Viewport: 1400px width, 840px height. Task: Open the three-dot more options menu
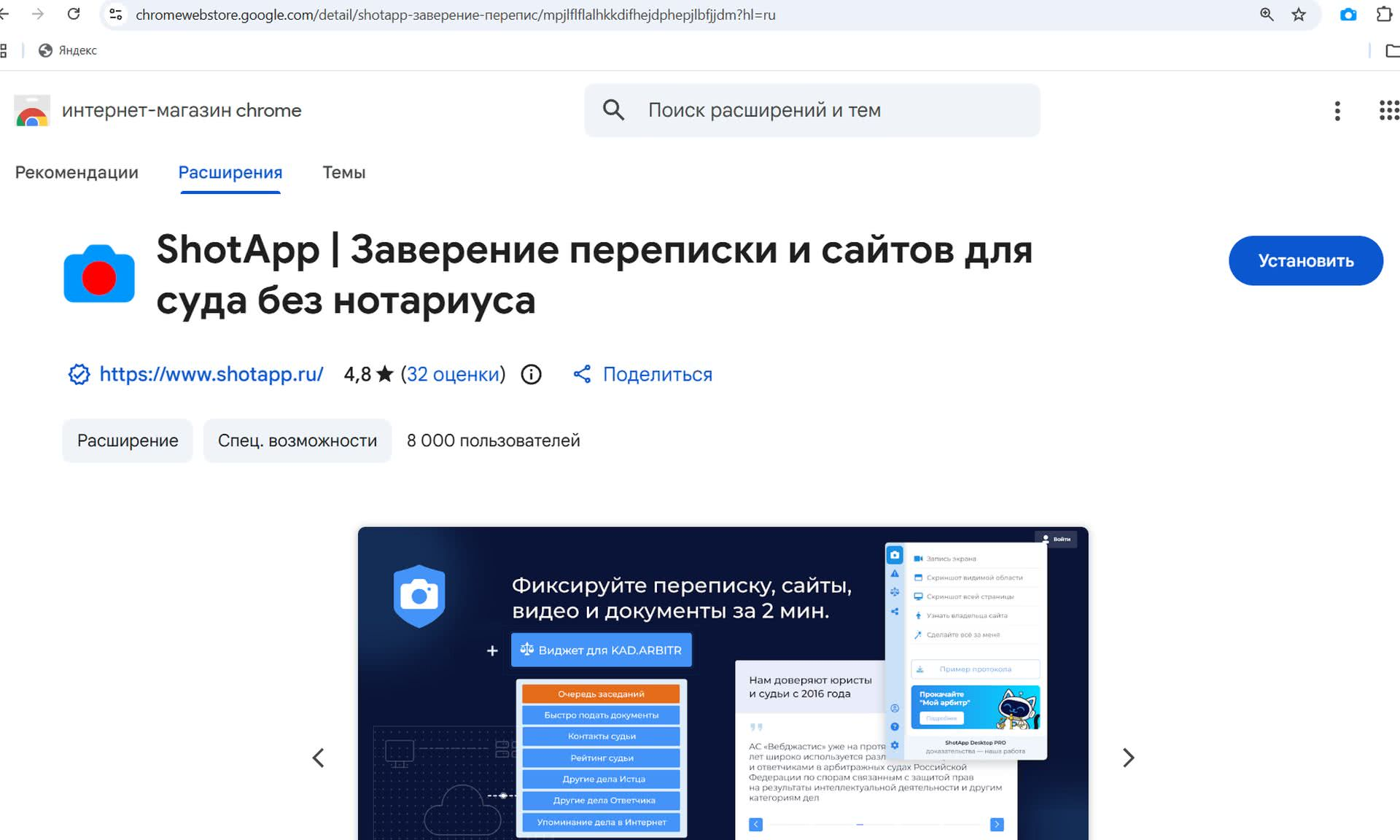coord(1337,111)
